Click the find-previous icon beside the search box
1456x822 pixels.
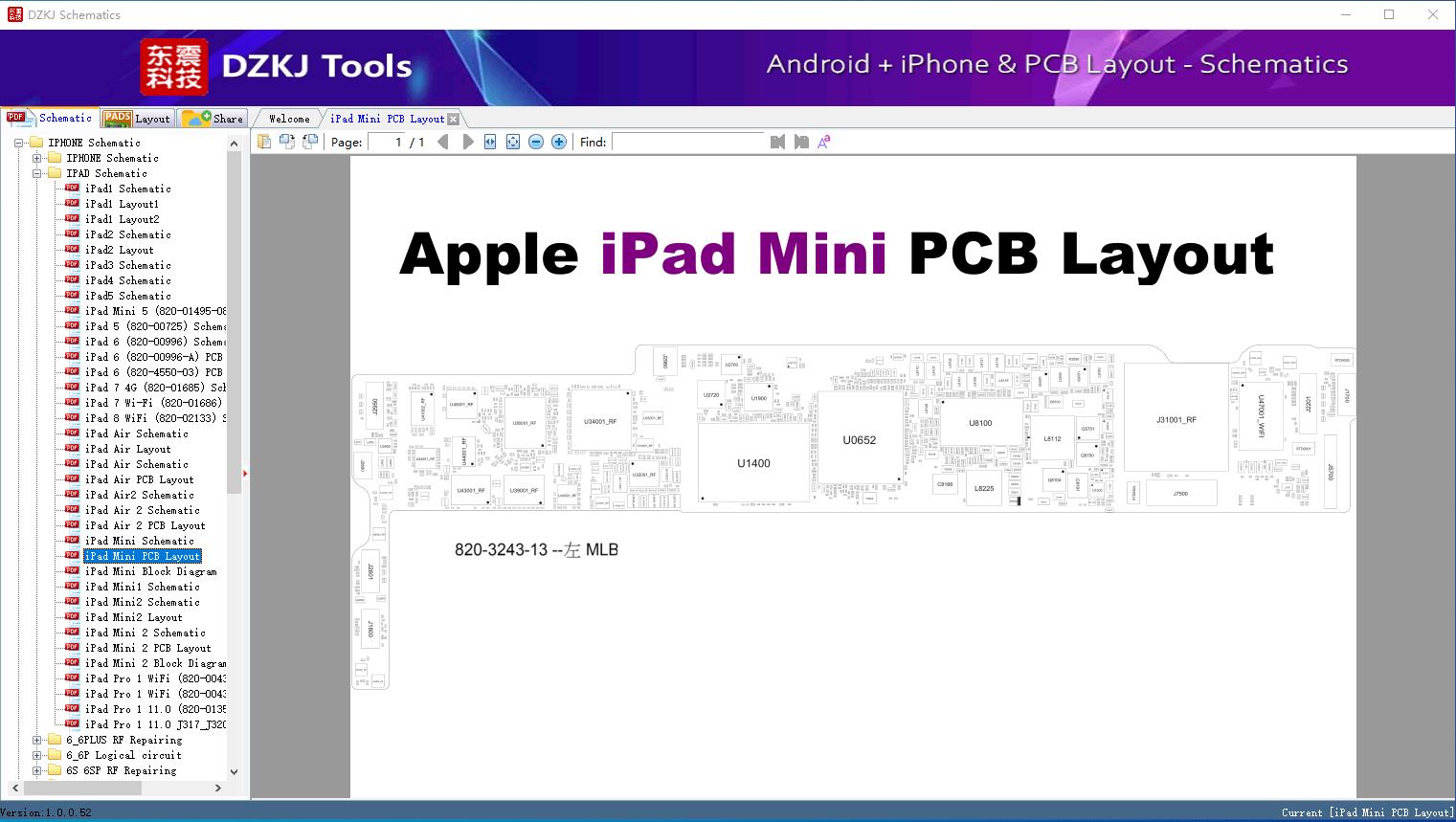(778, 141)
